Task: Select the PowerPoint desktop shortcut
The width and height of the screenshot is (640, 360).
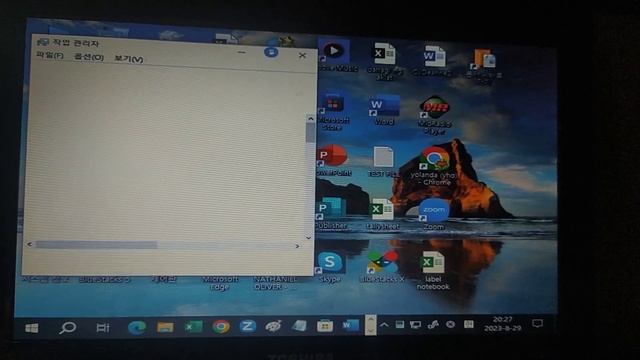Action: click(333, 160)
